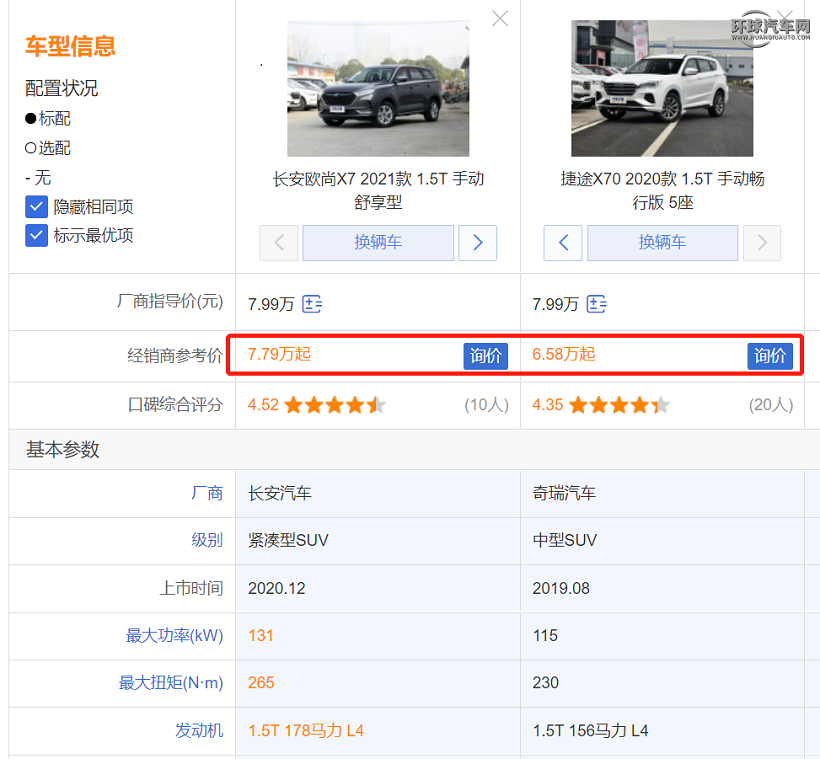Click 最大扭矩(N·m) parameter label
Image resolution: width=820 pixels, height=759 pixels.
(x=171, y=683)
